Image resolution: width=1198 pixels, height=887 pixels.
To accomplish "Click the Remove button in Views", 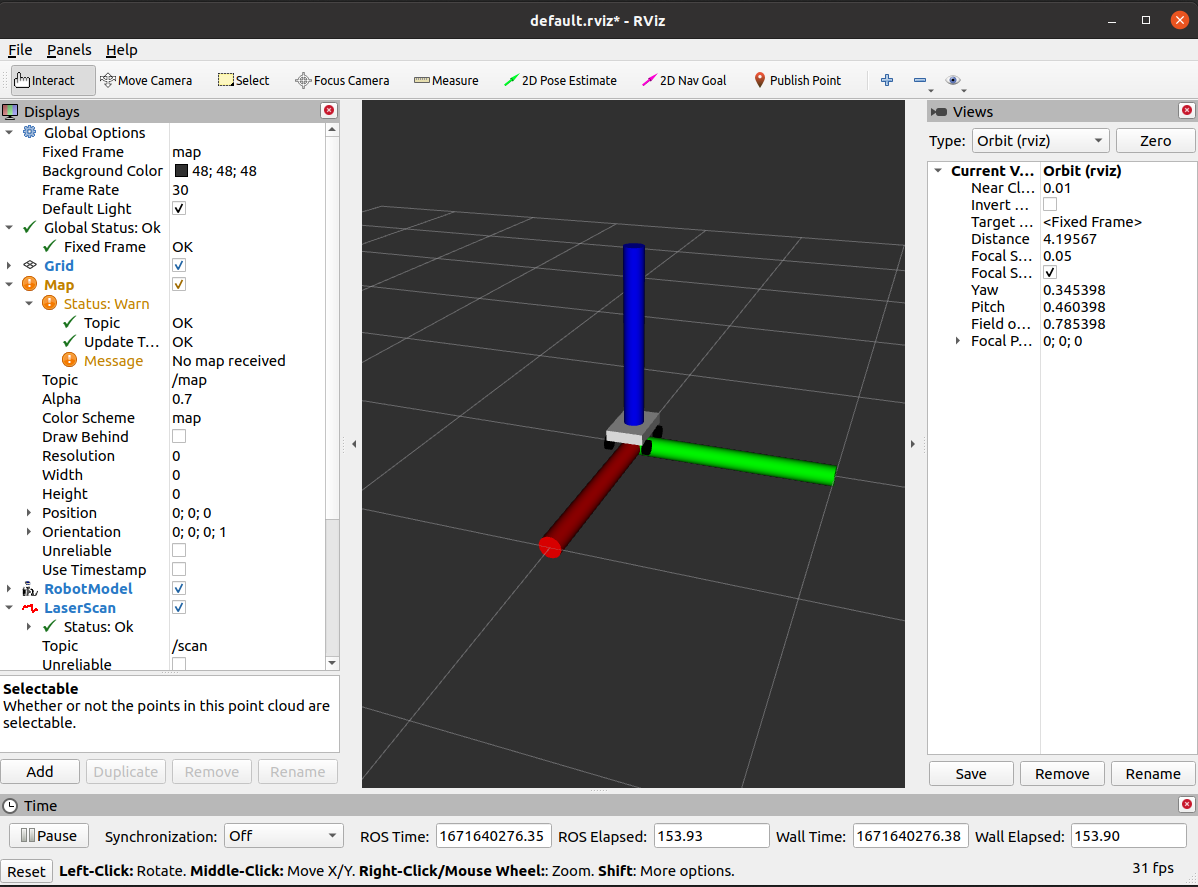I will click(x=1062, y=774).
